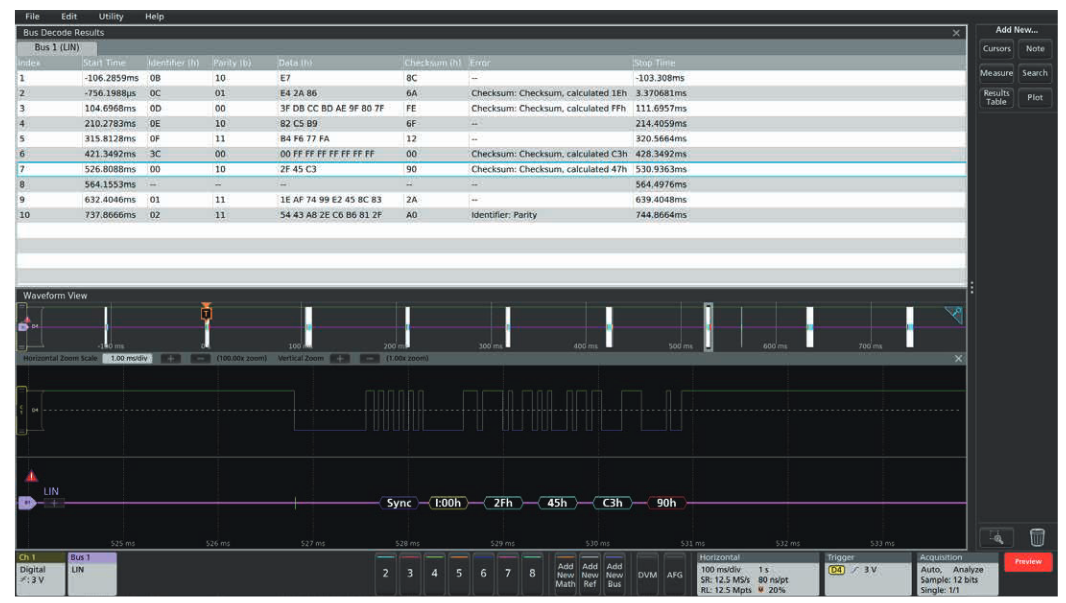This screenshot has height=603, width=1066.
Task: Open the Utility menu
Action: 111,17
